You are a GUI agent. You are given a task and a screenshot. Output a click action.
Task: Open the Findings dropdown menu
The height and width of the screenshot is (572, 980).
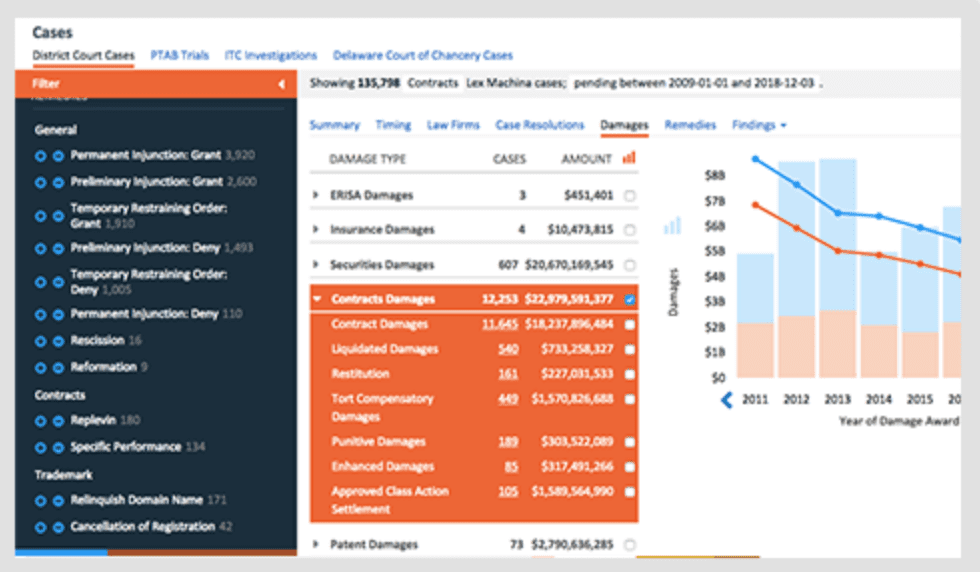coord(759,125)
